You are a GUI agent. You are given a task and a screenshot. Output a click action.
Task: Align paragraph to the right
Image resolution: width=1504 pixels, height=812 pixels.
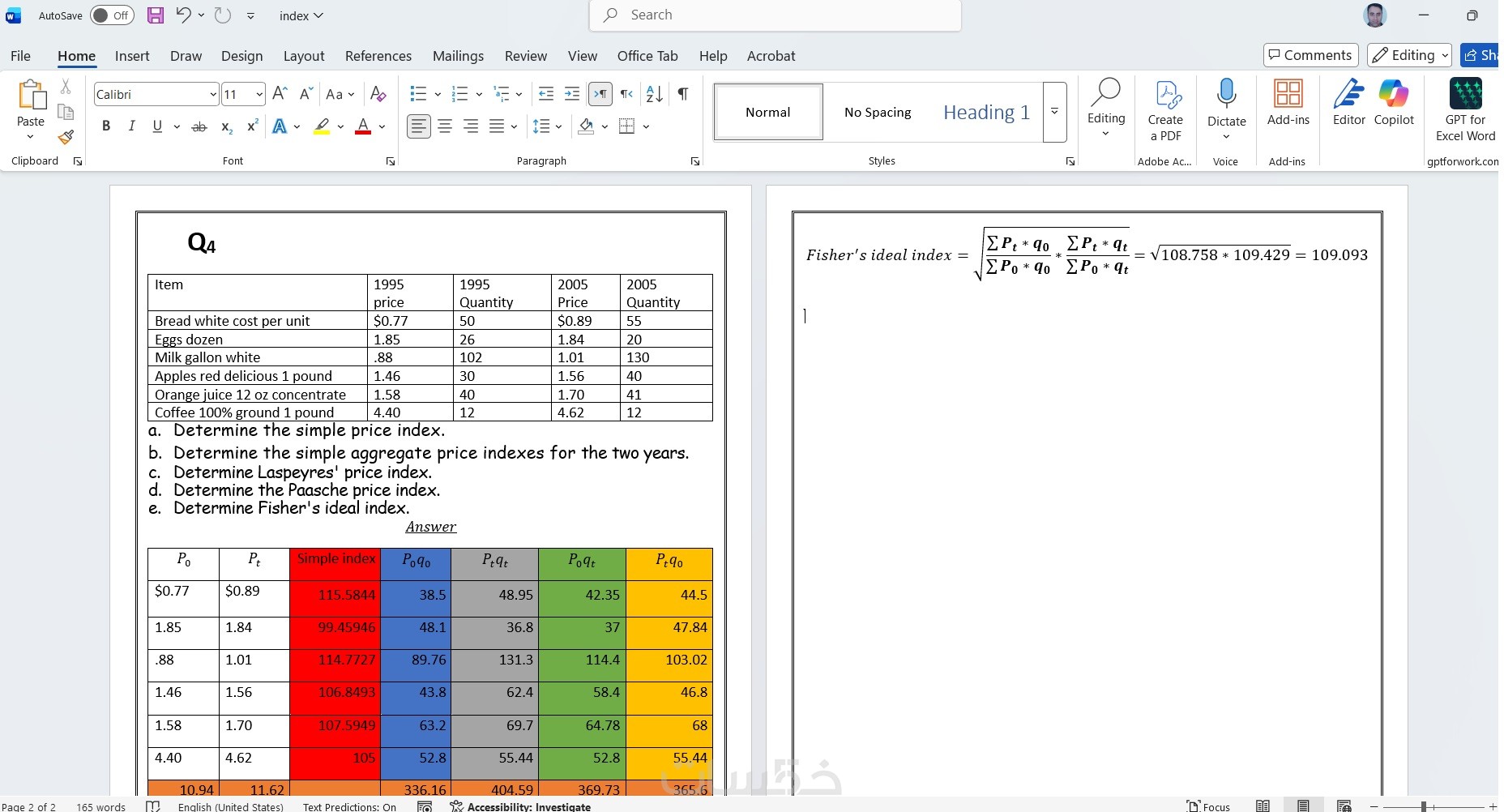click(x=471, y=126)
